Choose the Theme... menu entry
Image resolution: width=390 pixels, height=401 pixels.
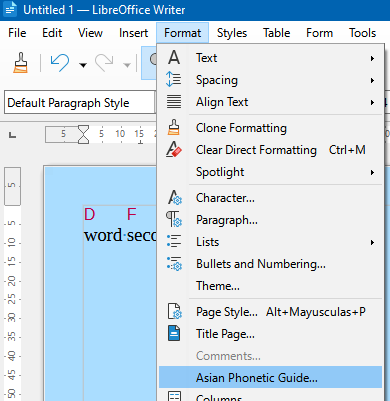270,286
